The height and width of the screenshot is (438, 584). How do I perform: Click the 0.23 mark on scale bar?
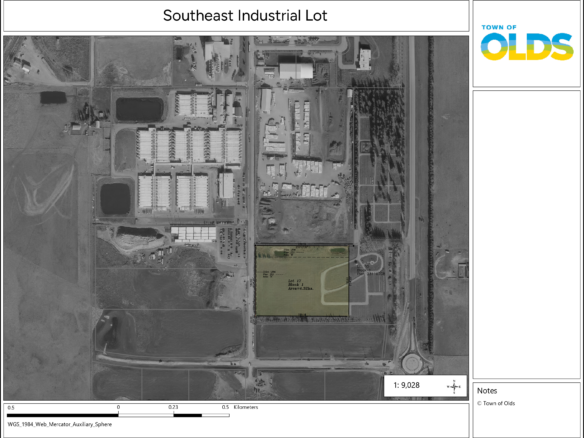tap(173, 407)
